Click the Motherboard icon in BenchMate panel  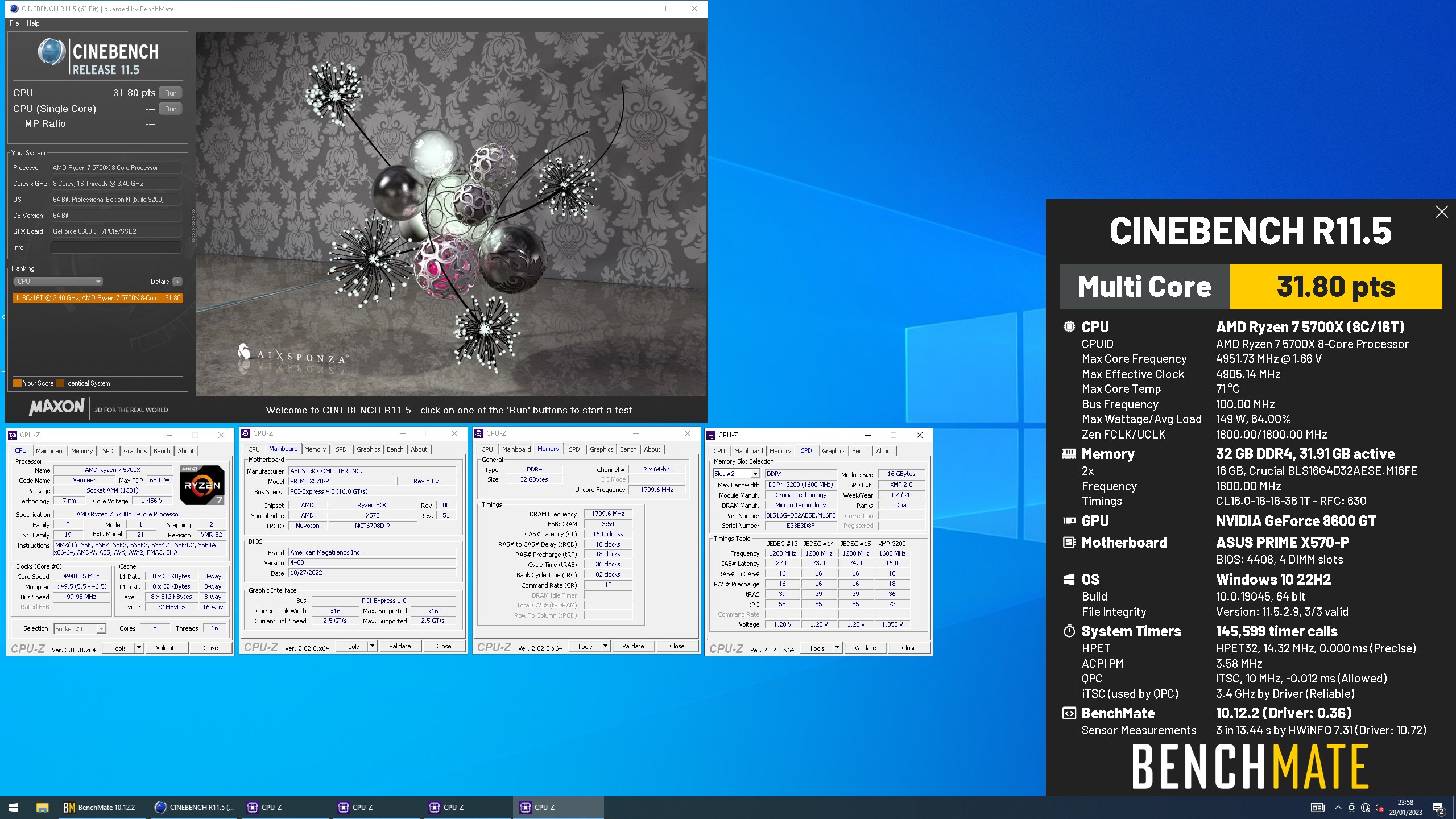1069,543
